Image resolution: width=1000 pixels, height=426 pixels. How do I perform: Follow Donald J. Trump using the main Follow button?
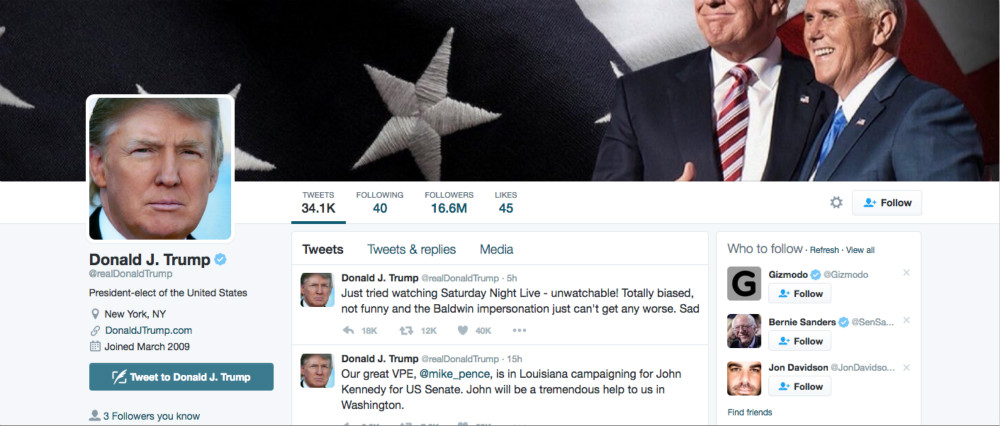point(887,203)
